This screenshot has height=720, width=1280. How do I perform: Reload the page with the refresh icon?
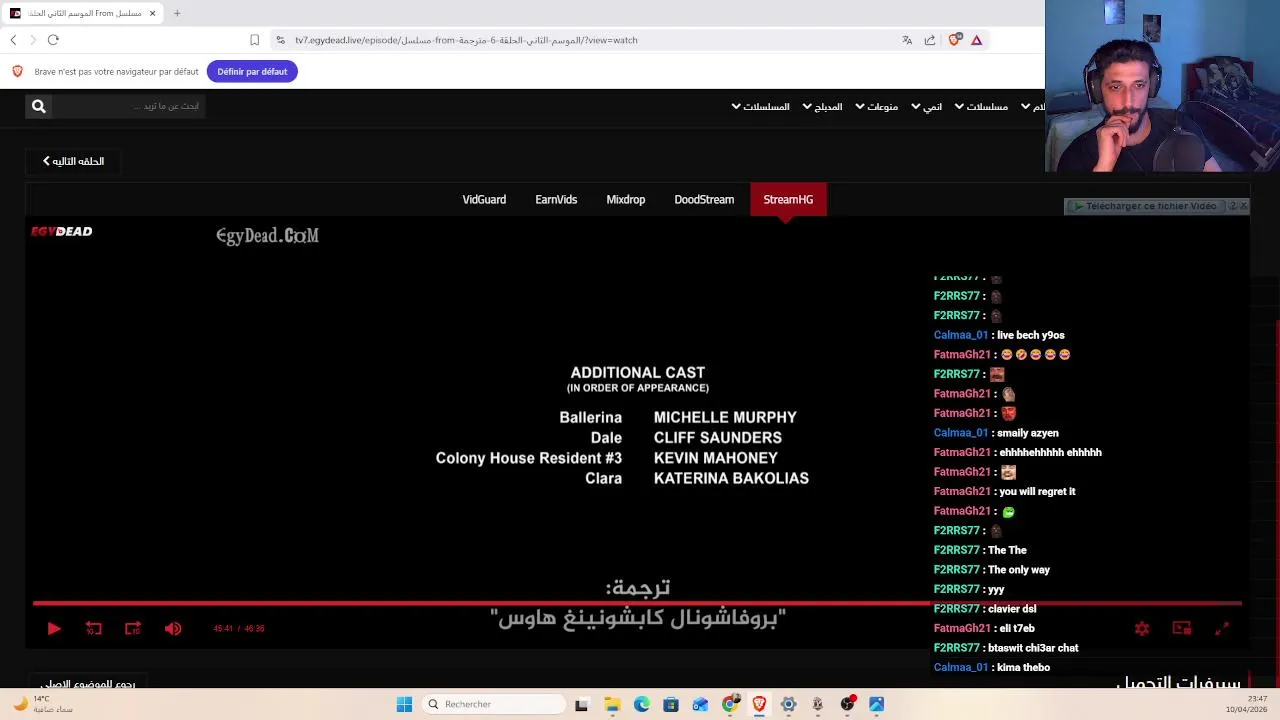coord(53,40)
